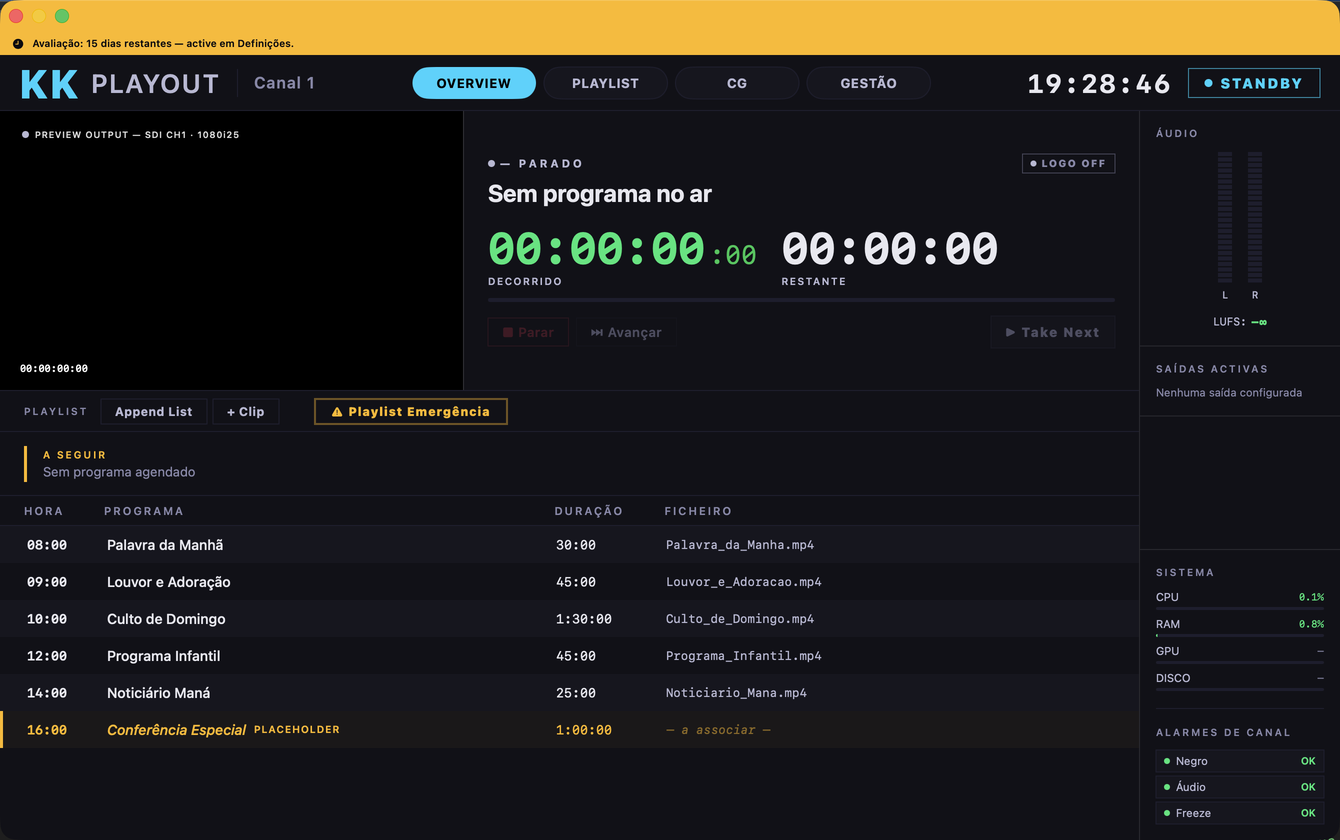Click the 19:28:46 clock display
This screenshot has width=1340, height=840.
coord(1099,84)
